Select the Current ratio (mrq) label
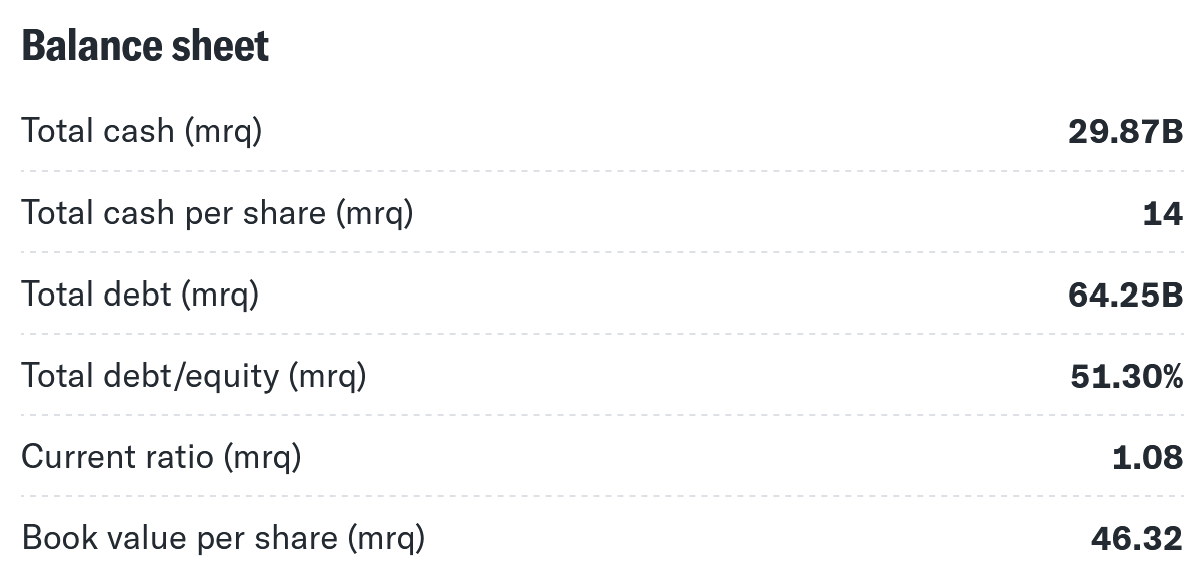This screenshot has width=1204, height=586. coord(161,457)
